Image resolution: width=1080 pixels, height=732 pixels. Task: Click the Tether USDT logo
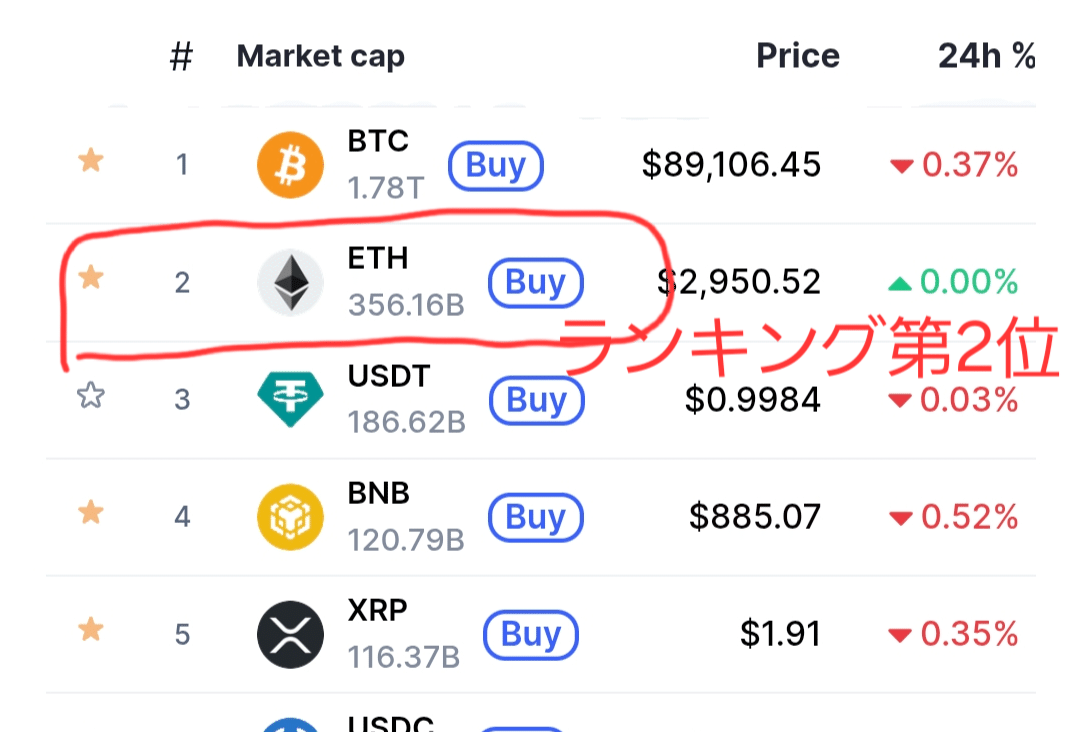(290, 400)
